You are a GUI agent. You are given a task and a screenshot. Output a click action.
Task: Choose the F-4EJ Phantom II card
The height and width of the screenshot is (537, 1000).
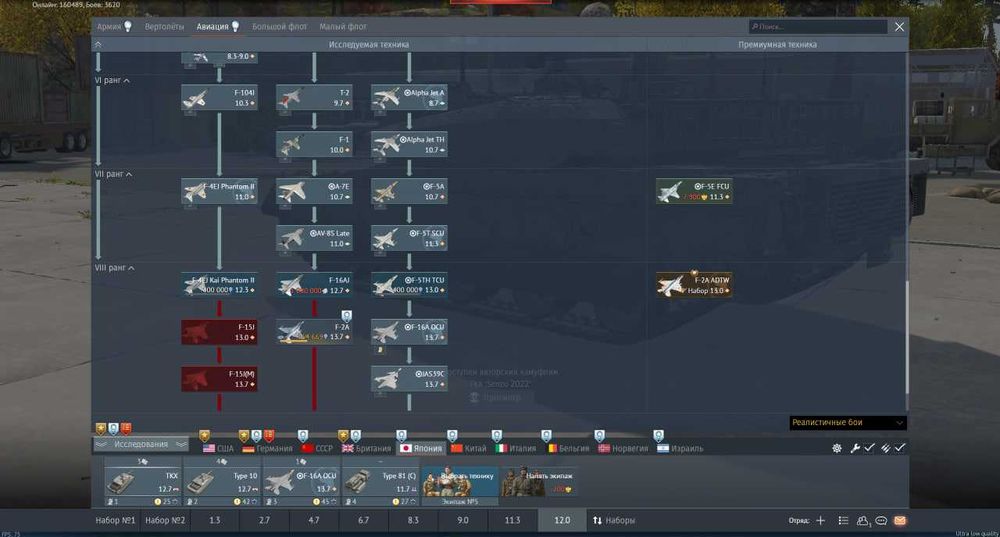point(219,191)
